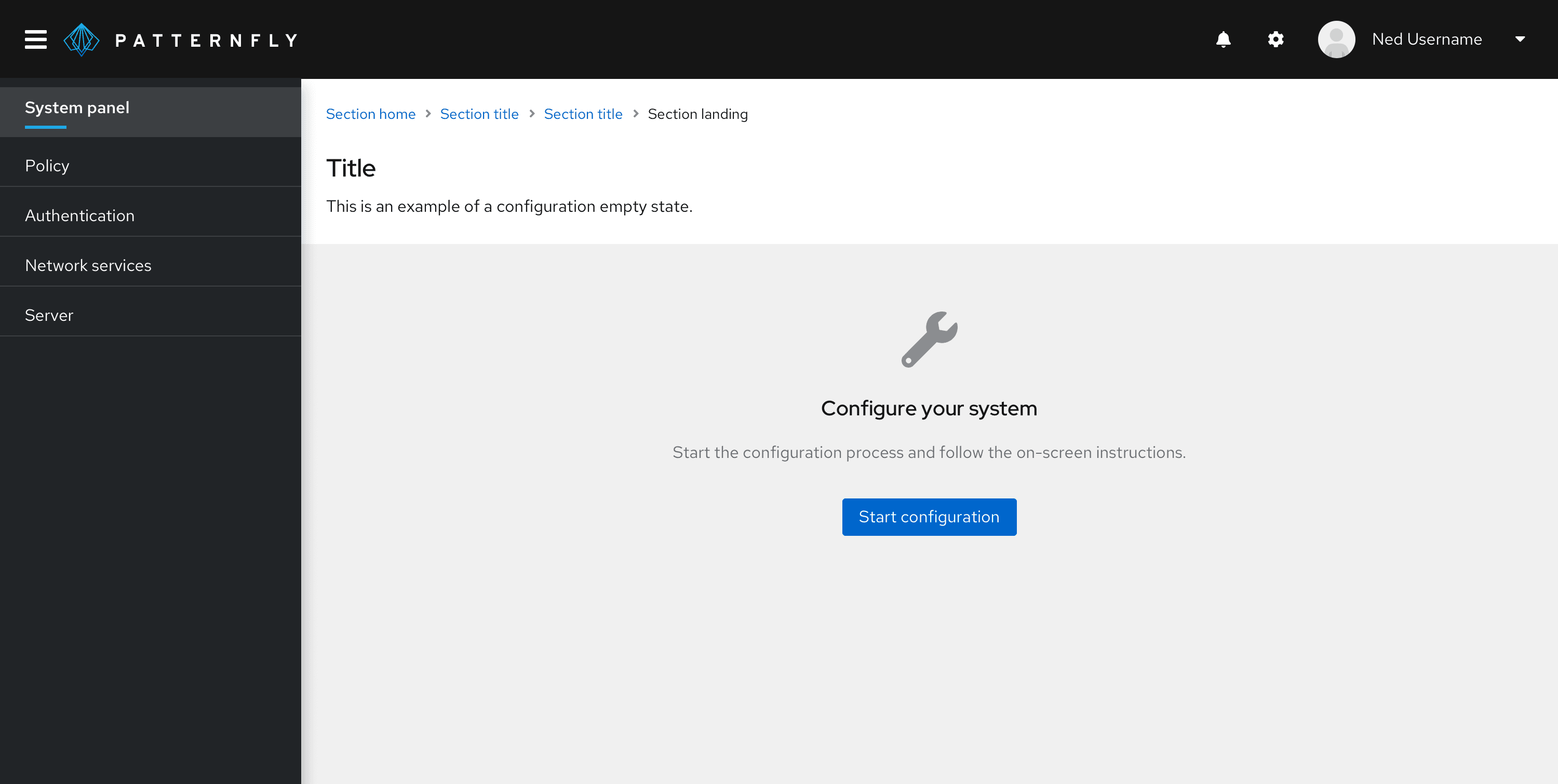Click the PATTERNFLY wordmark text
This screenshot has height=784, width=1558.
[206, 40]
